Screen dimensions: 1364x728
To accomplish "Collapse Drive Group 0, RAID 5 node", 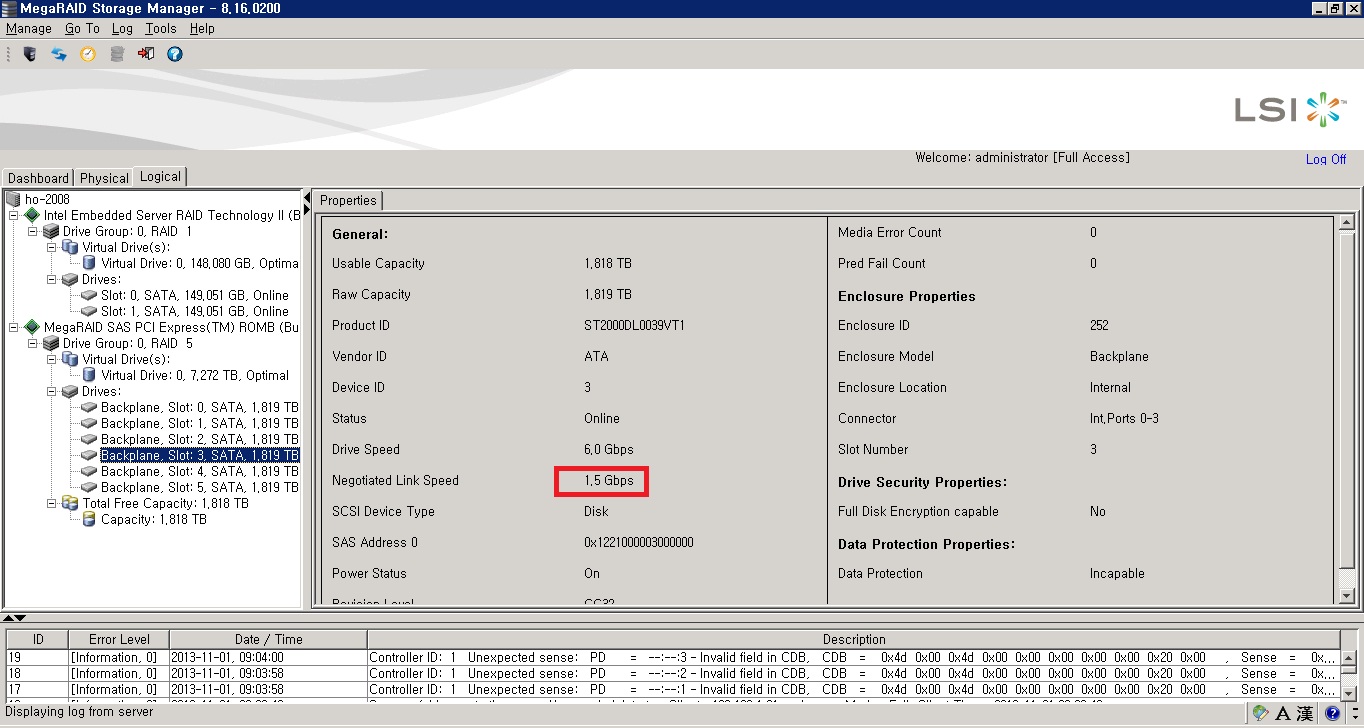I will coord(33,343).
